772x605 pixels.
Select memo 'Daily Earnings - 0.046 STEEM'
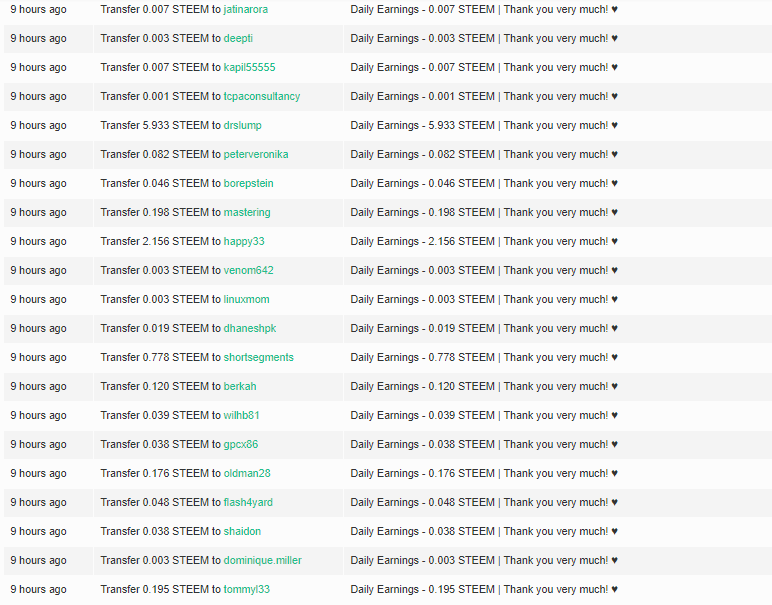422,184
